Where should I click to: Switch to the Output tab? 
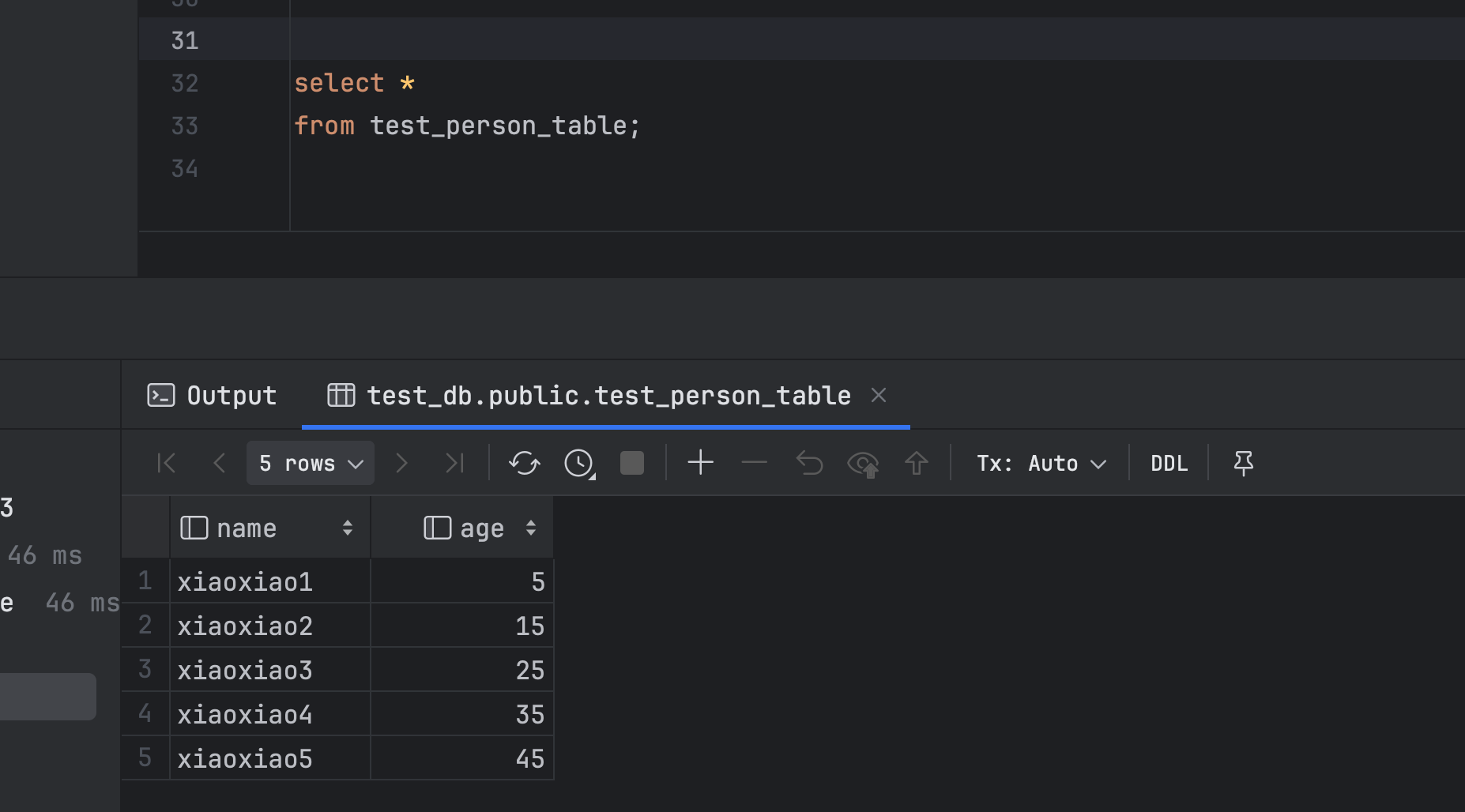point(212,395)
